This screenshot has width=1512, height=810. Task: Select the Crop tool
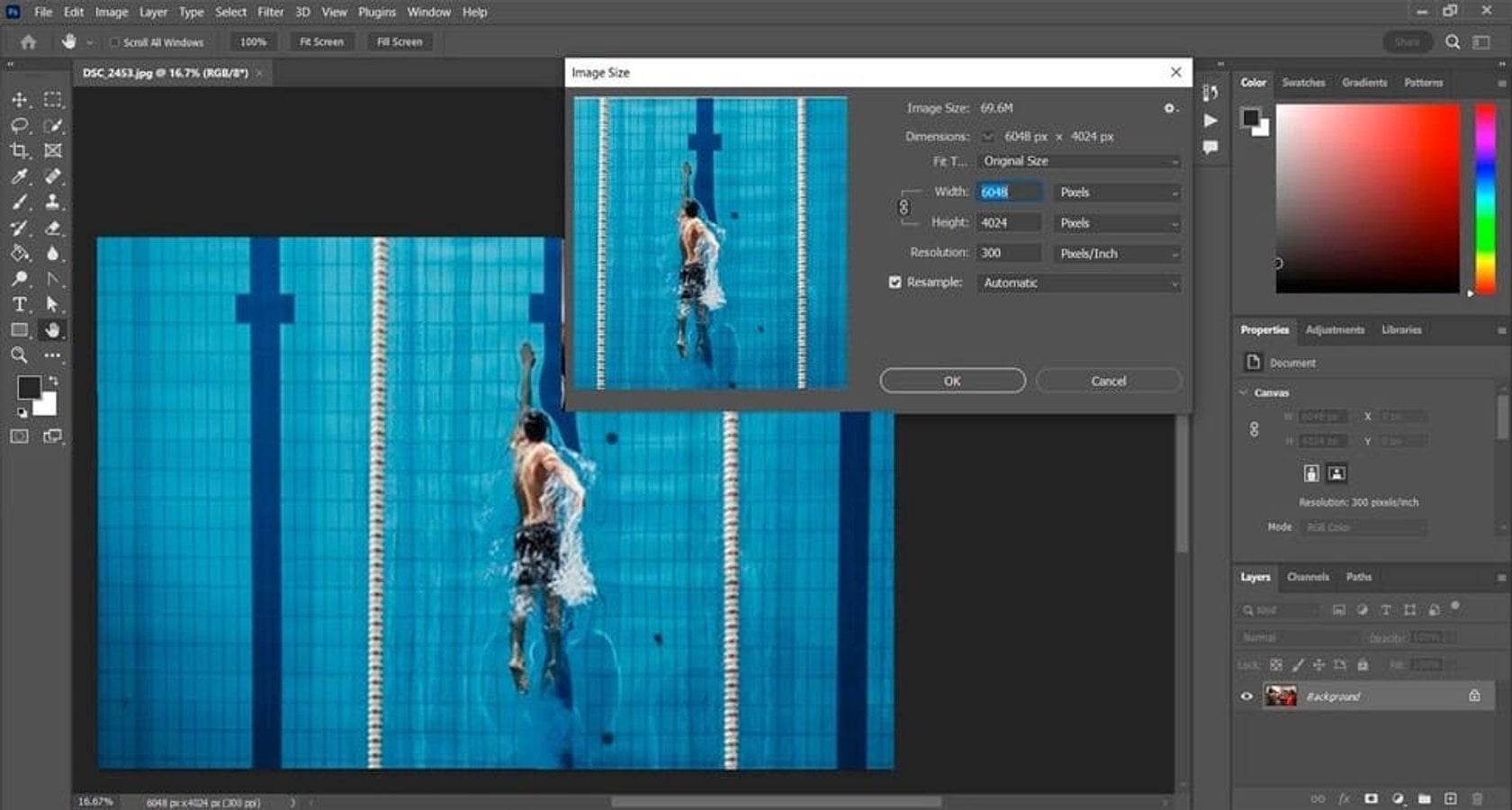pyautogui.click(x=20, y=150)
